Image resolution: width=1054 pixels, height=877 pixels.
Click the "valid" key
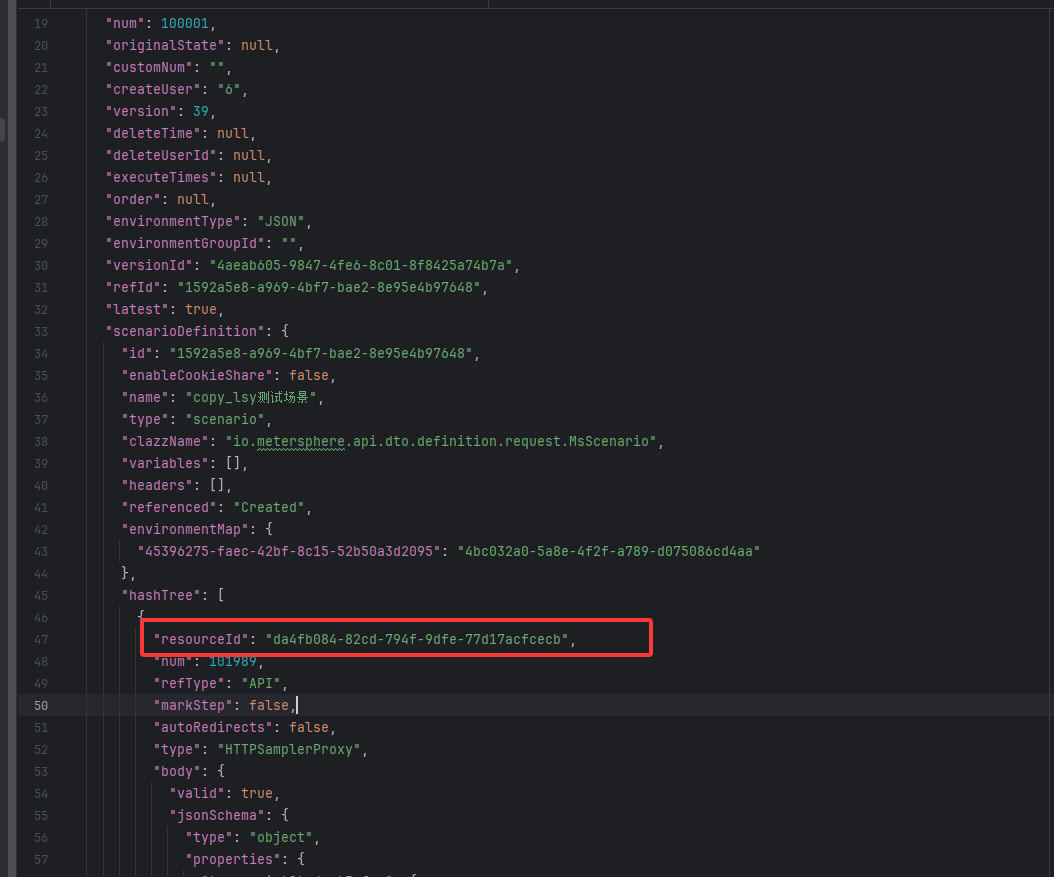pyautogui.click(x=197, y=794)
